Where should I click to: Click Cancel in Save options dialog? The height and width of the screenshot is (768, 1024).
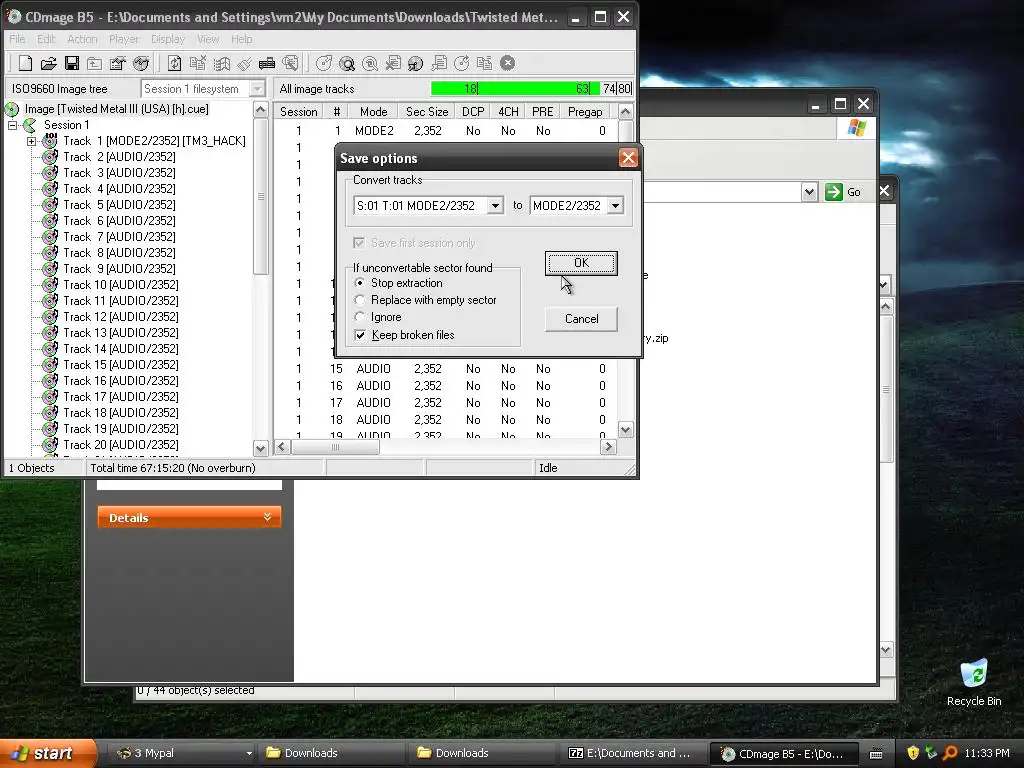coord(581,319)
